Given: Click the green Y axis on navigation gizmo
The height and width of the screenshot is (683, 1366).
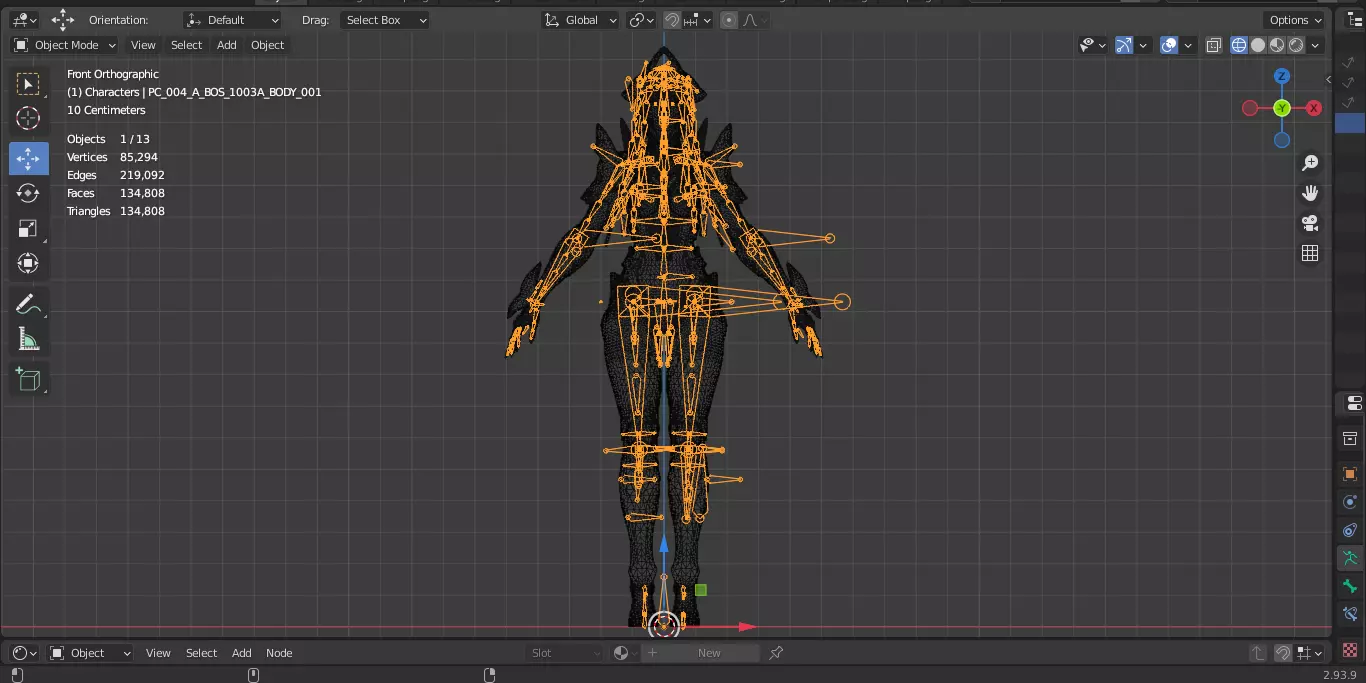Looking at the screenshot, I should 1282,108.
